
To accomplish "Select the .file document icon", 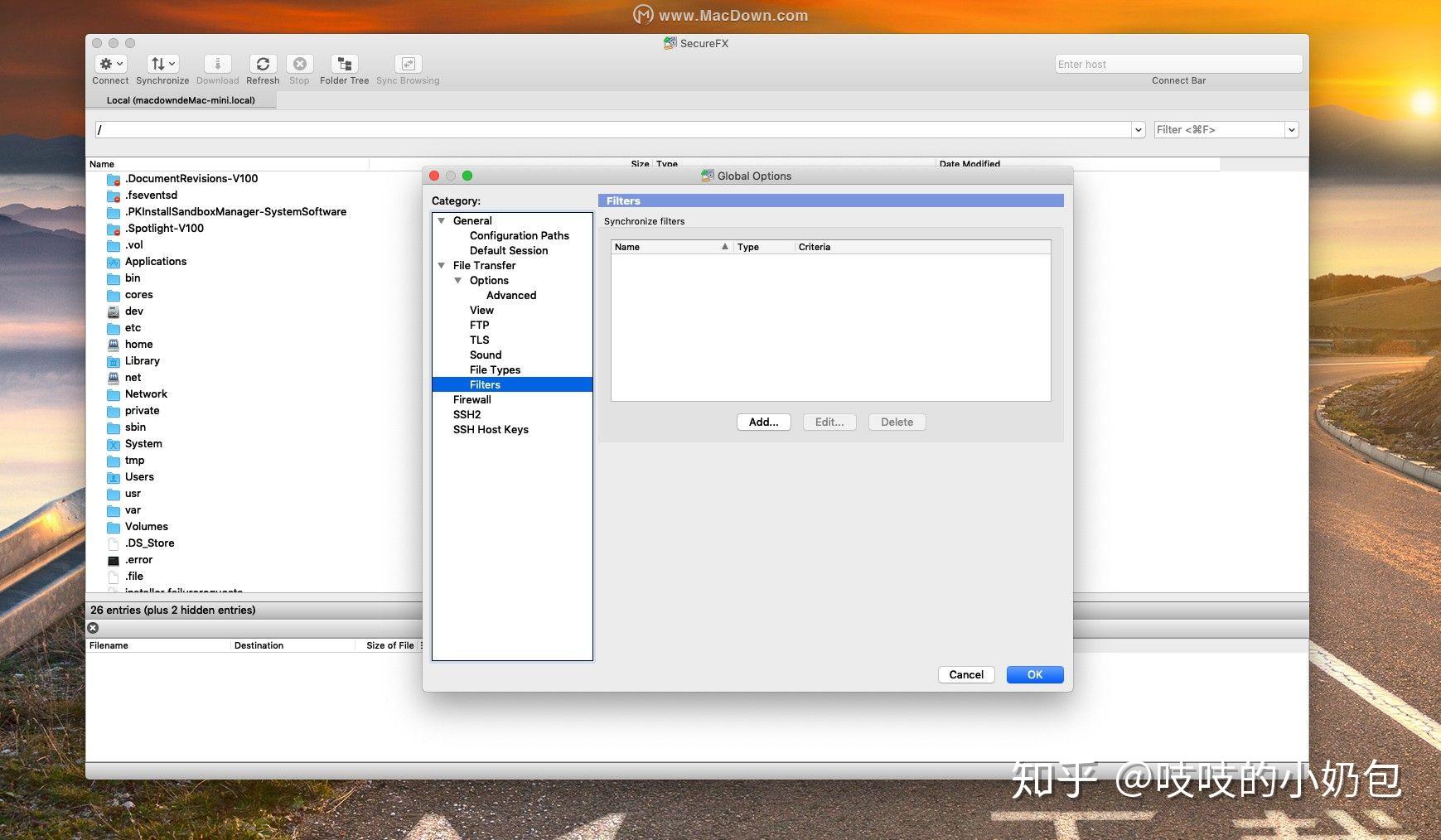I will coord(114,577).
